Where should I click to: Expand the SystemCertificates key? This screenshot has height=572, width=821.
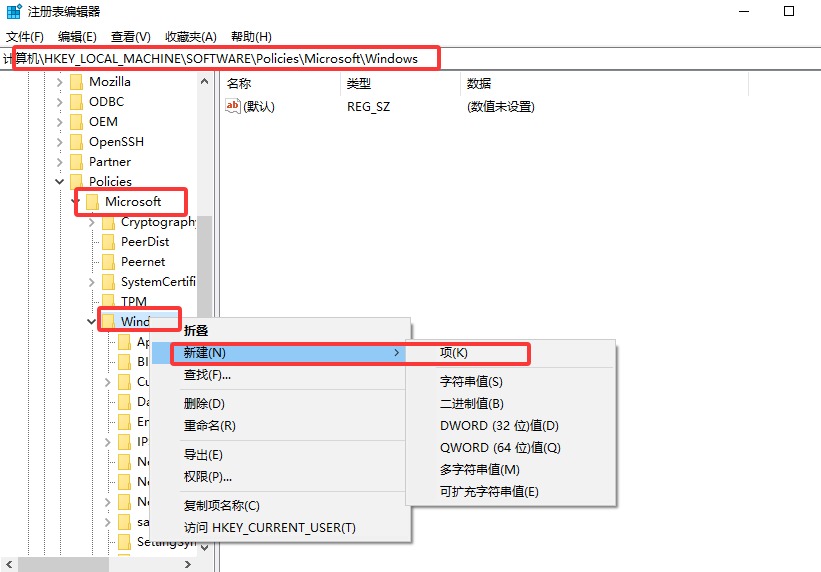tap(92, 282)
